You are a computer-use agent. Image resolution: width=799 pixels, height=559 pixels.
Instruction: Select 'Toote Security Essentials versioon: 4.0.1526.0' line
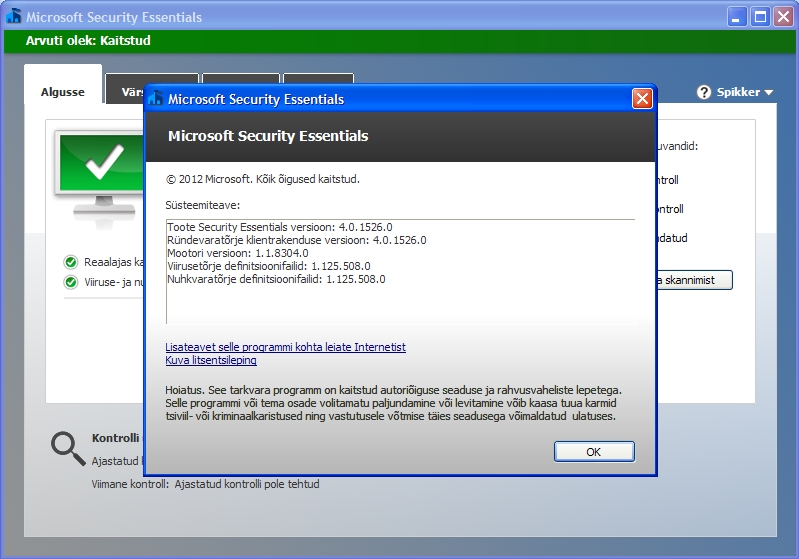[280, 227]
